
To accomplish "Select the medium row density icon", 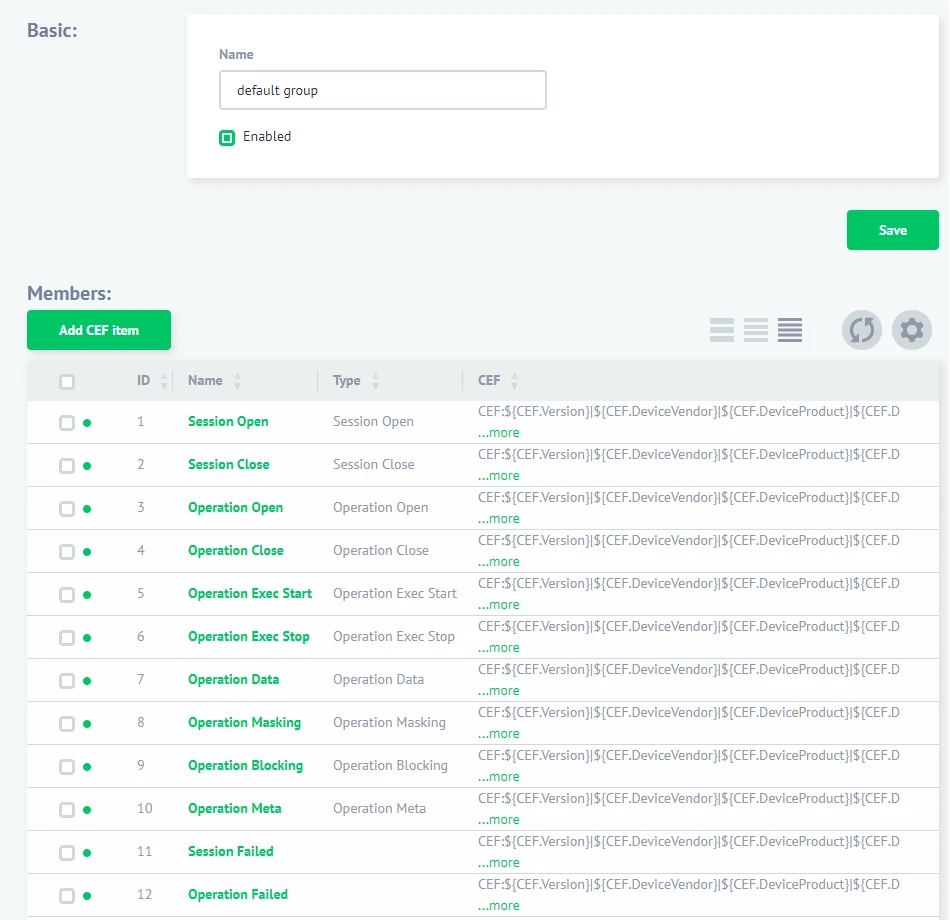I will click(x=756, y=330).
